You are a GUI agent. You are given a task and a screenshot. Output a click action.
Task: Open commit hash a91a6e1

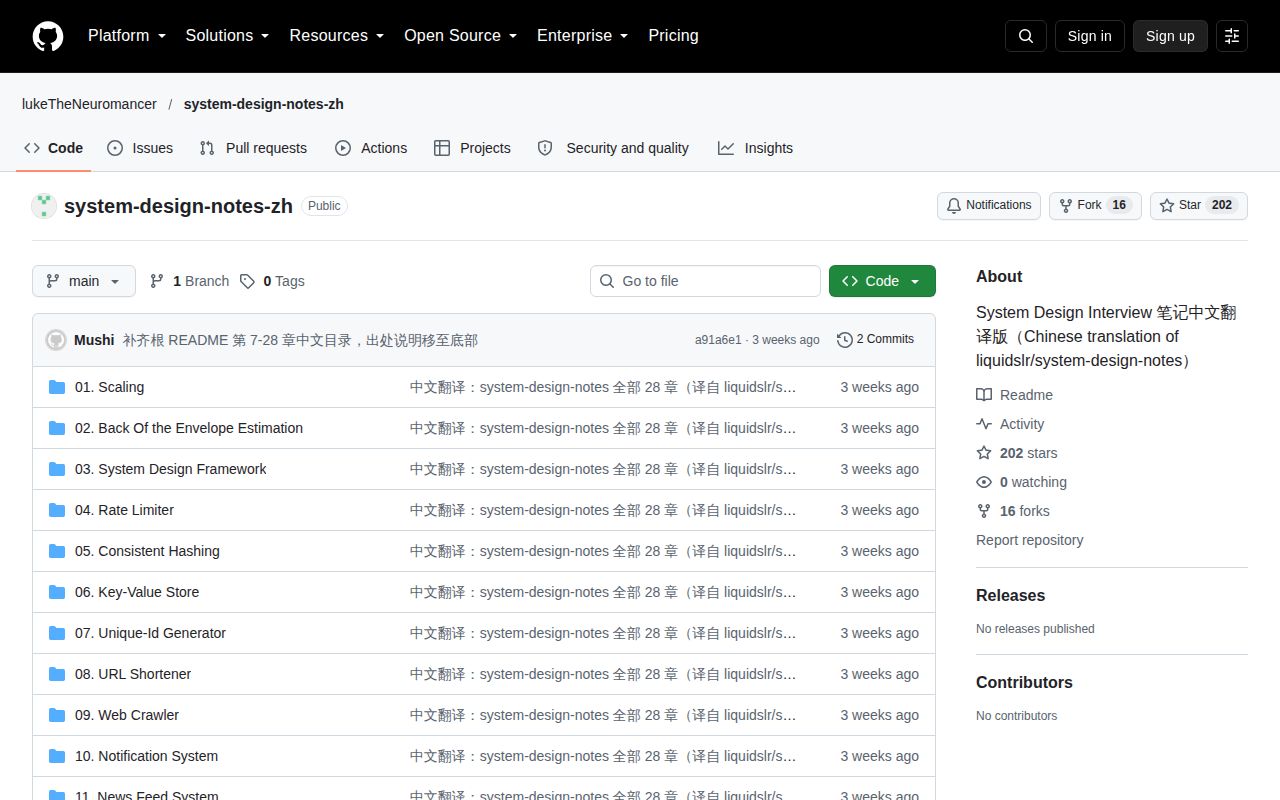pyautogui.click(x=718, y=340)
